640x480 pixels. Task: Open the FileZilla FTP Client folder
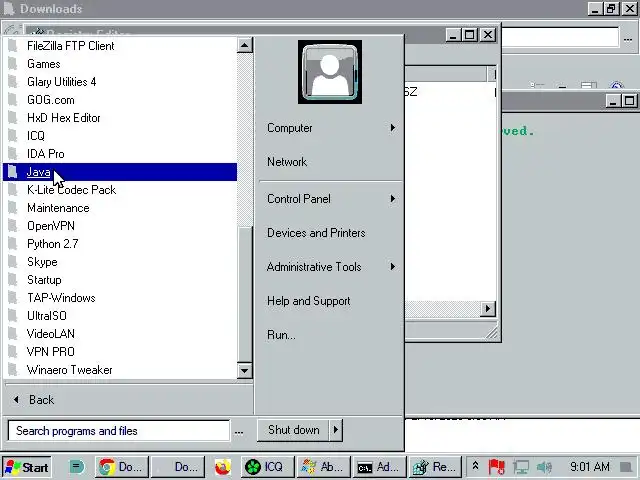click(x=120, y=46)
